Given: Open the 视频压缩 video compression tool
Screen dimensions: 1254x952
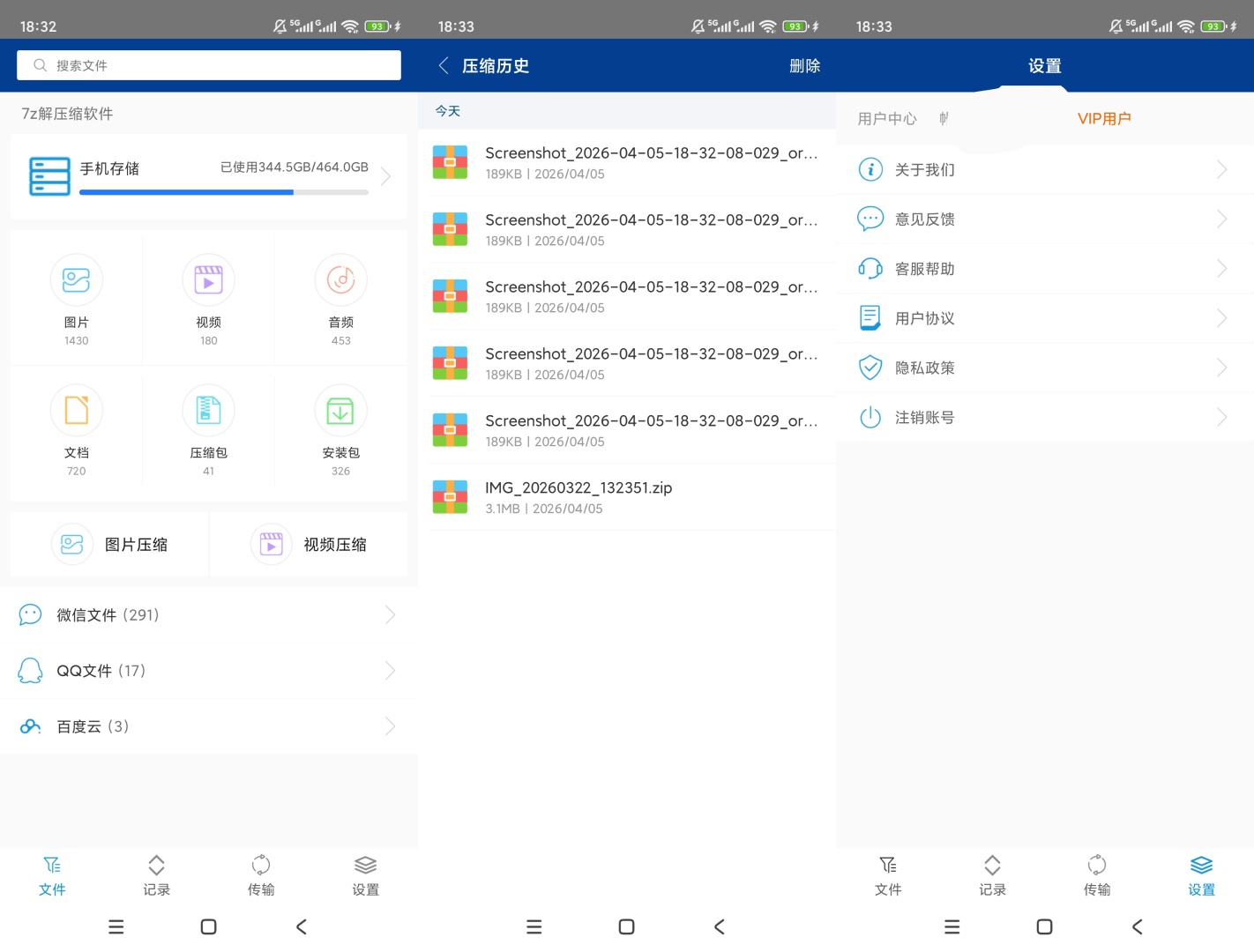Looking at the screenshot, I should [x=309, y=544].
